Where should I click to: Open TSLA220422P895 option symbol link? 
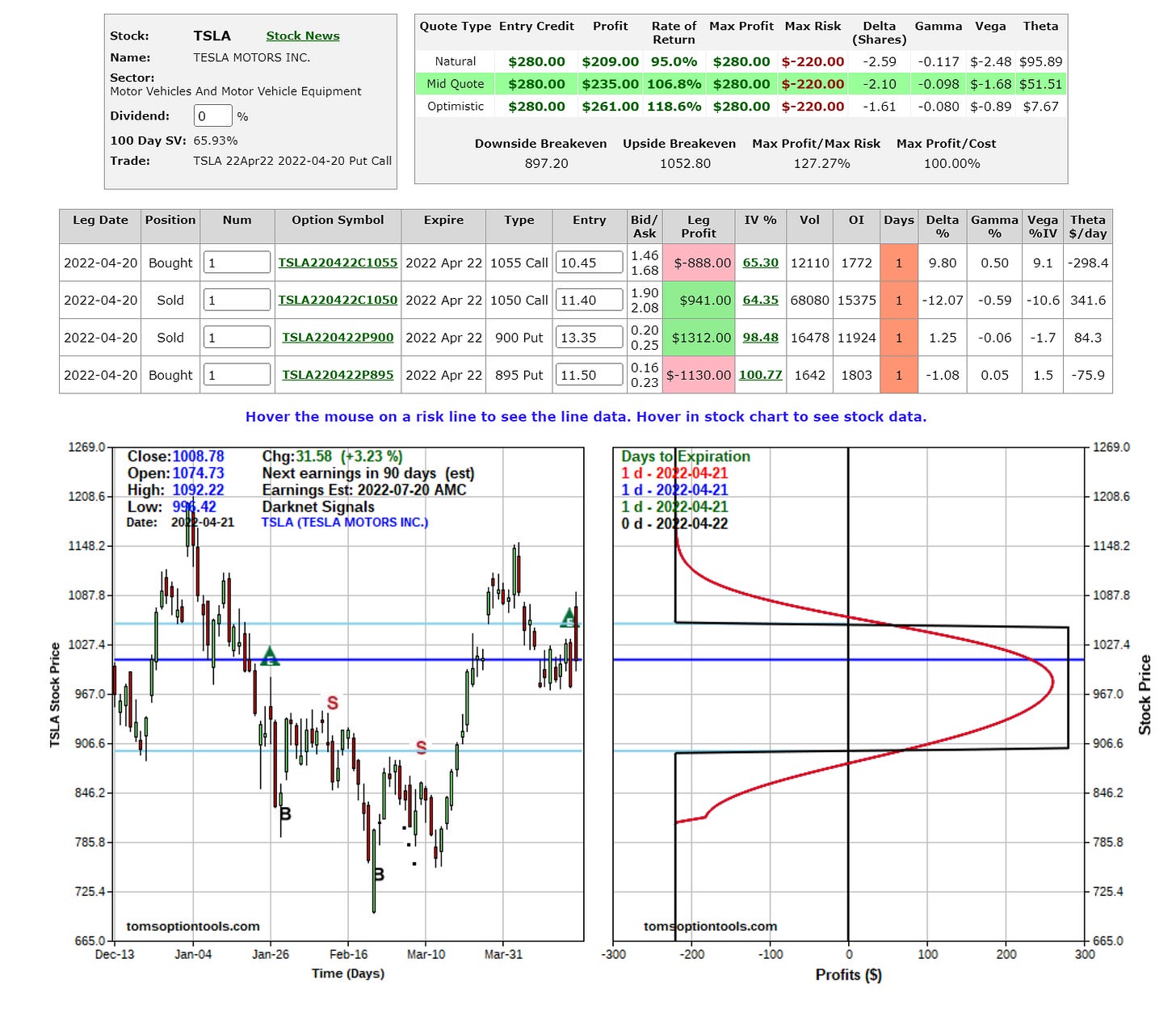coord(338,375)
